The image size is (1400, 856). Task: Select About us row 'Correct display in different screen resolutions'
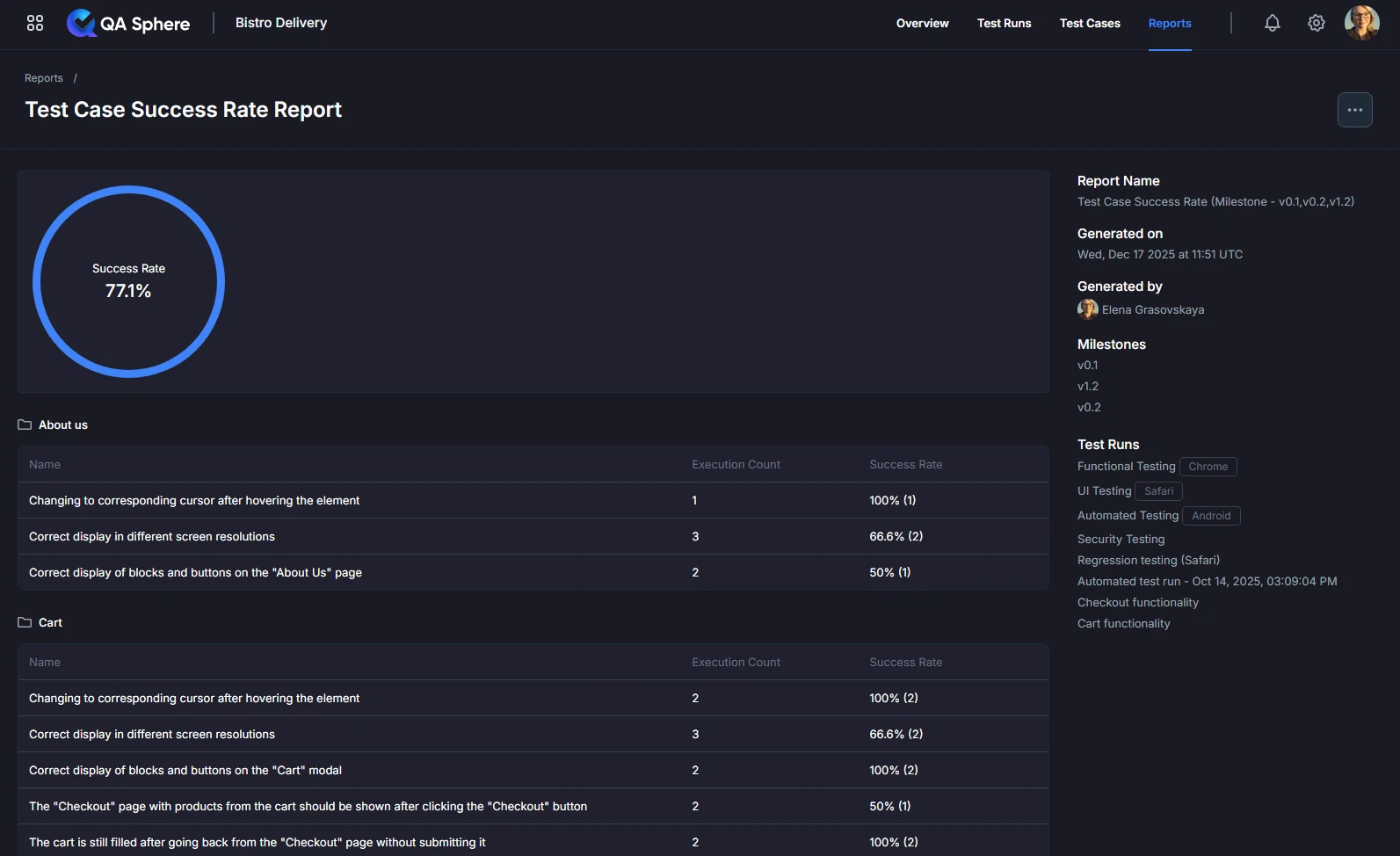tap(533, 536)
